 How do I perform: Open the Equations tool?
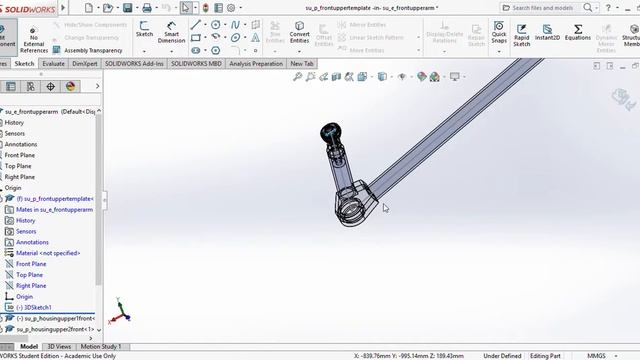point(578,32)
